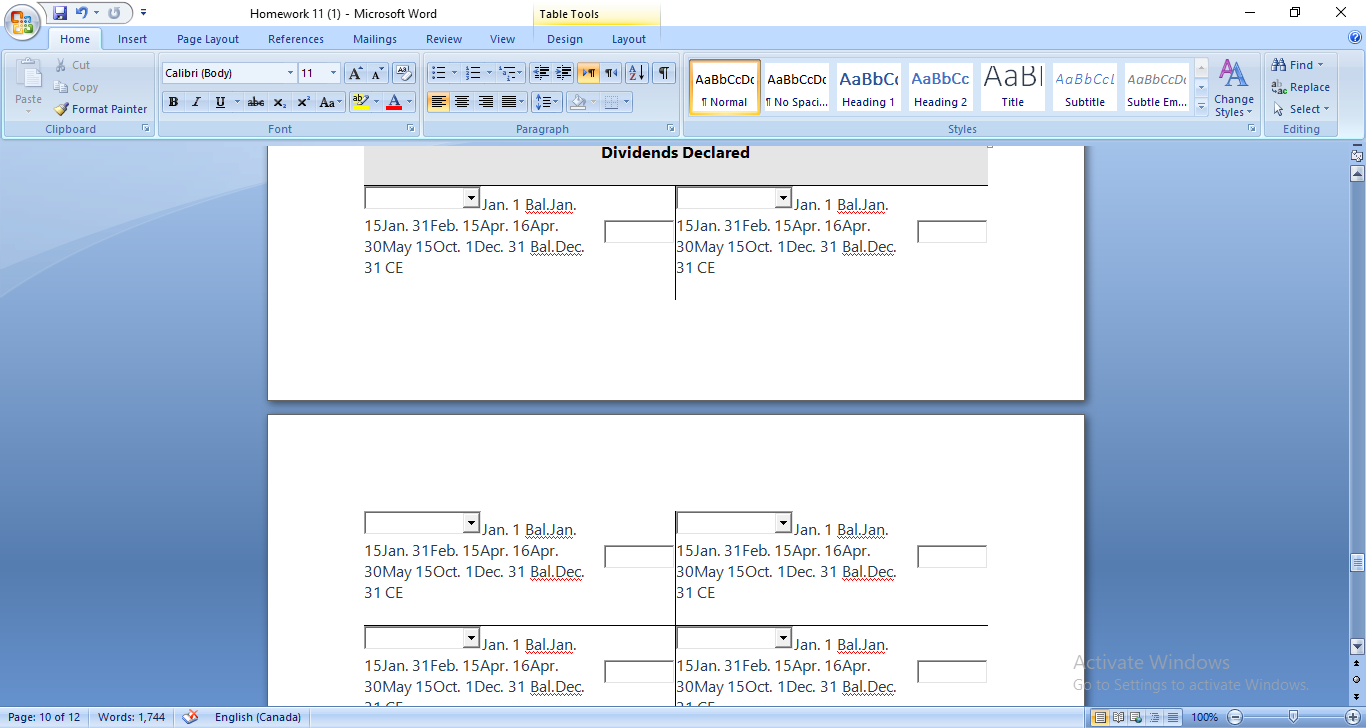Click Change Styles button

pyautogui.click(x=1234, y=89)
